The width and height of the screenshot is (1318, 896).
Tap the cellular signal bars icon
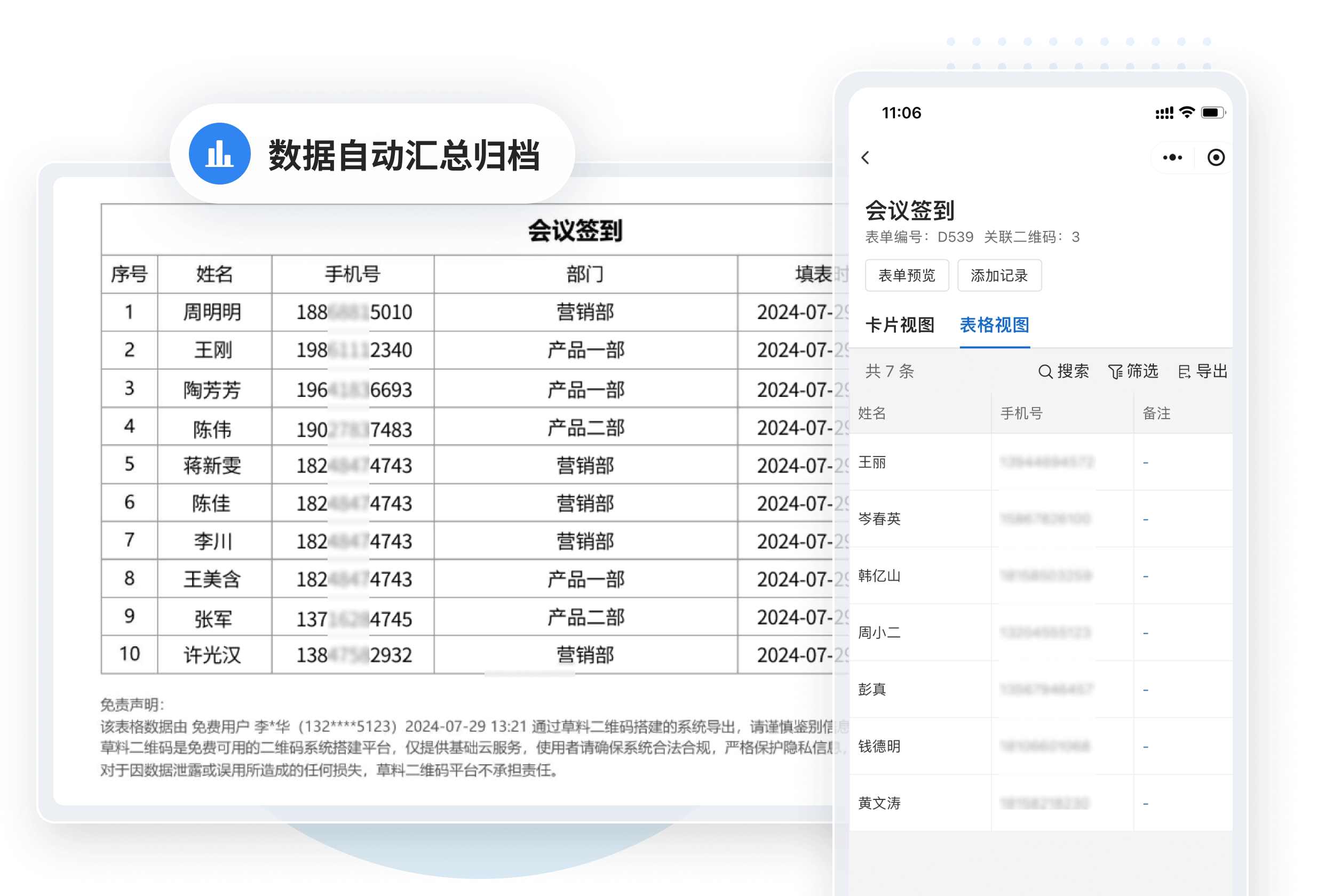click(x=1162, y=113)
